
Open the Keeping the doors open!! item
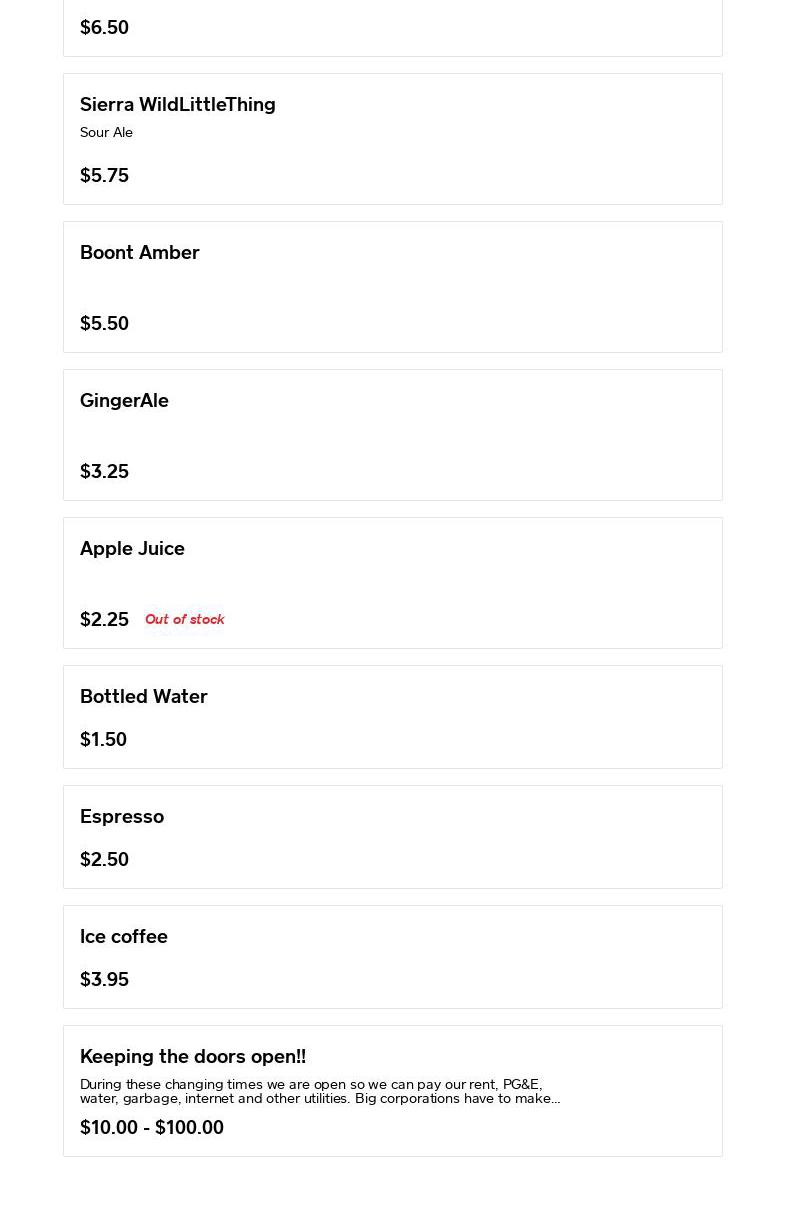(x=193, y=1056)
